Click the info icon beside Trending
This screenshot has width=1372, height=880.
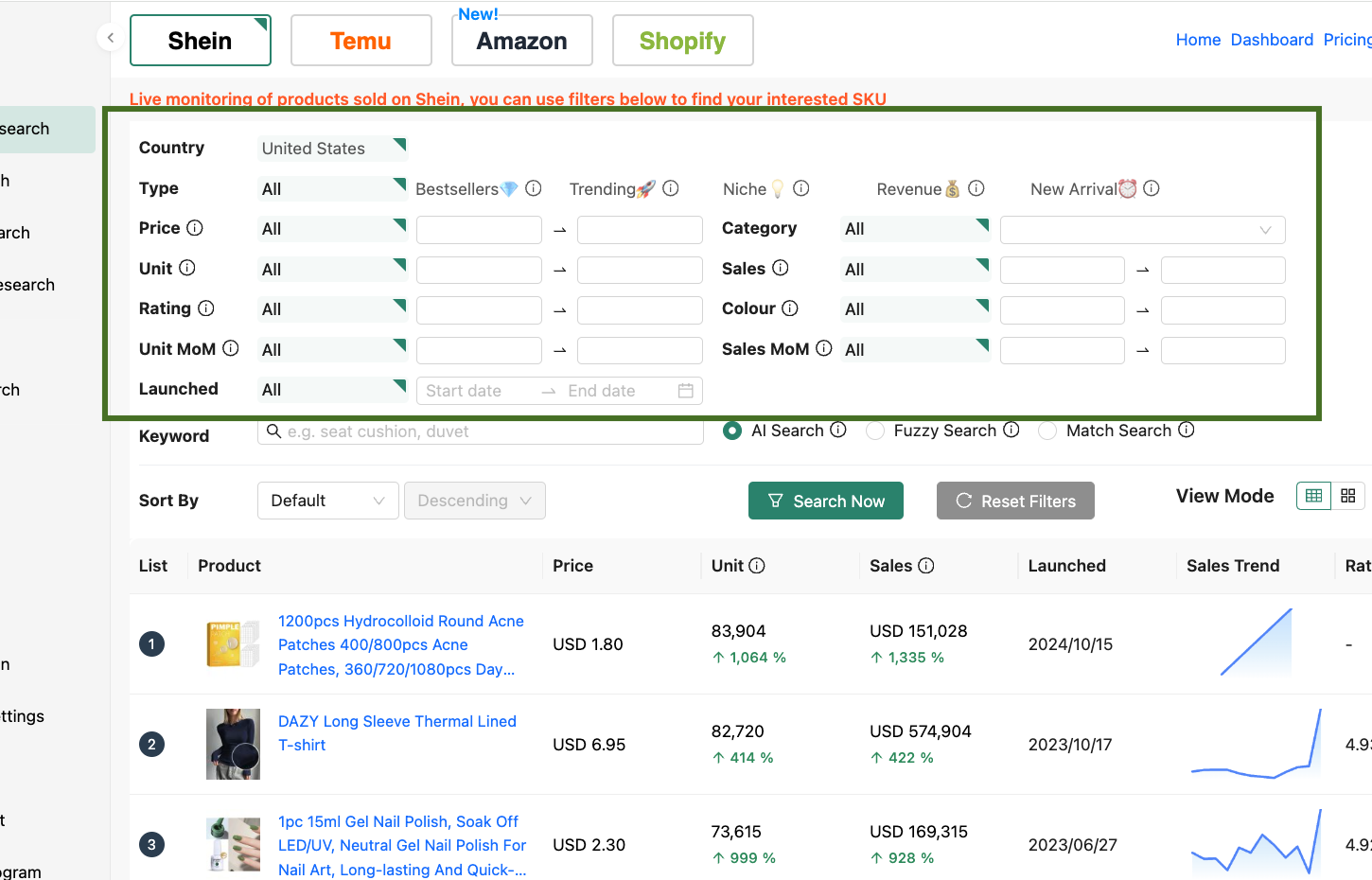671,188
